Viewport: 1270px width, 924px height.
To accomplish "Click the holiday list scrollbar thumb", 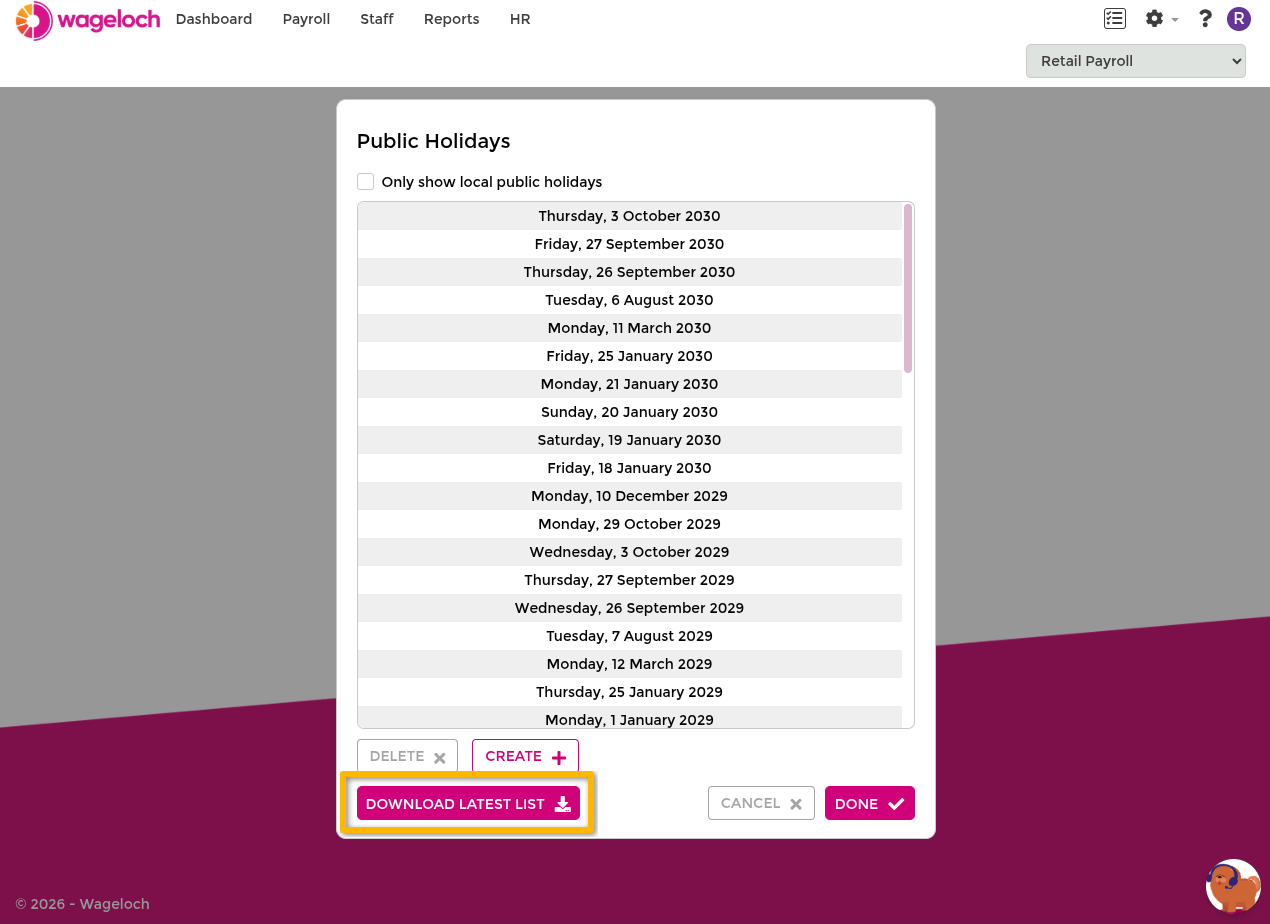I will tap(908, 288).
